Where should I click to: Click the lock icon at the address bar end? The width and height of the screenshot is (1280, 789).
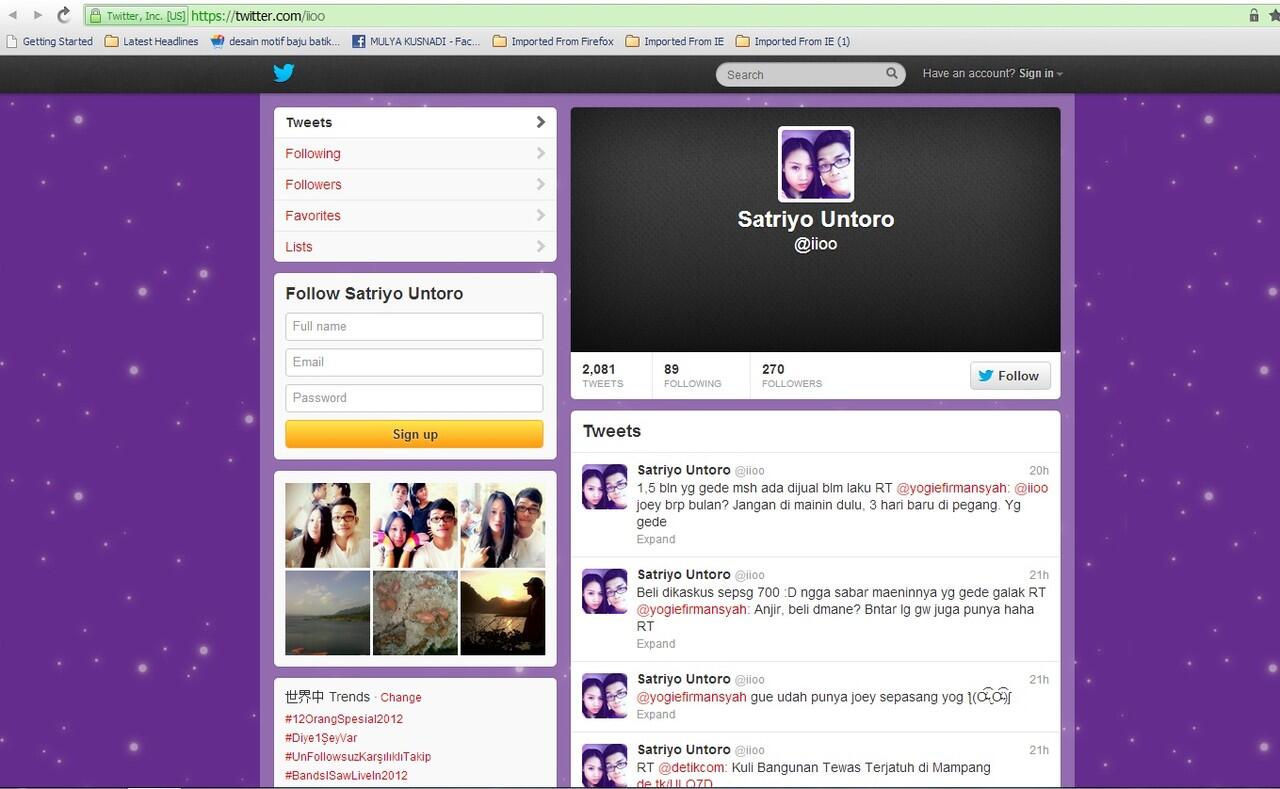pyautogui.click(x=1254, y=15)
